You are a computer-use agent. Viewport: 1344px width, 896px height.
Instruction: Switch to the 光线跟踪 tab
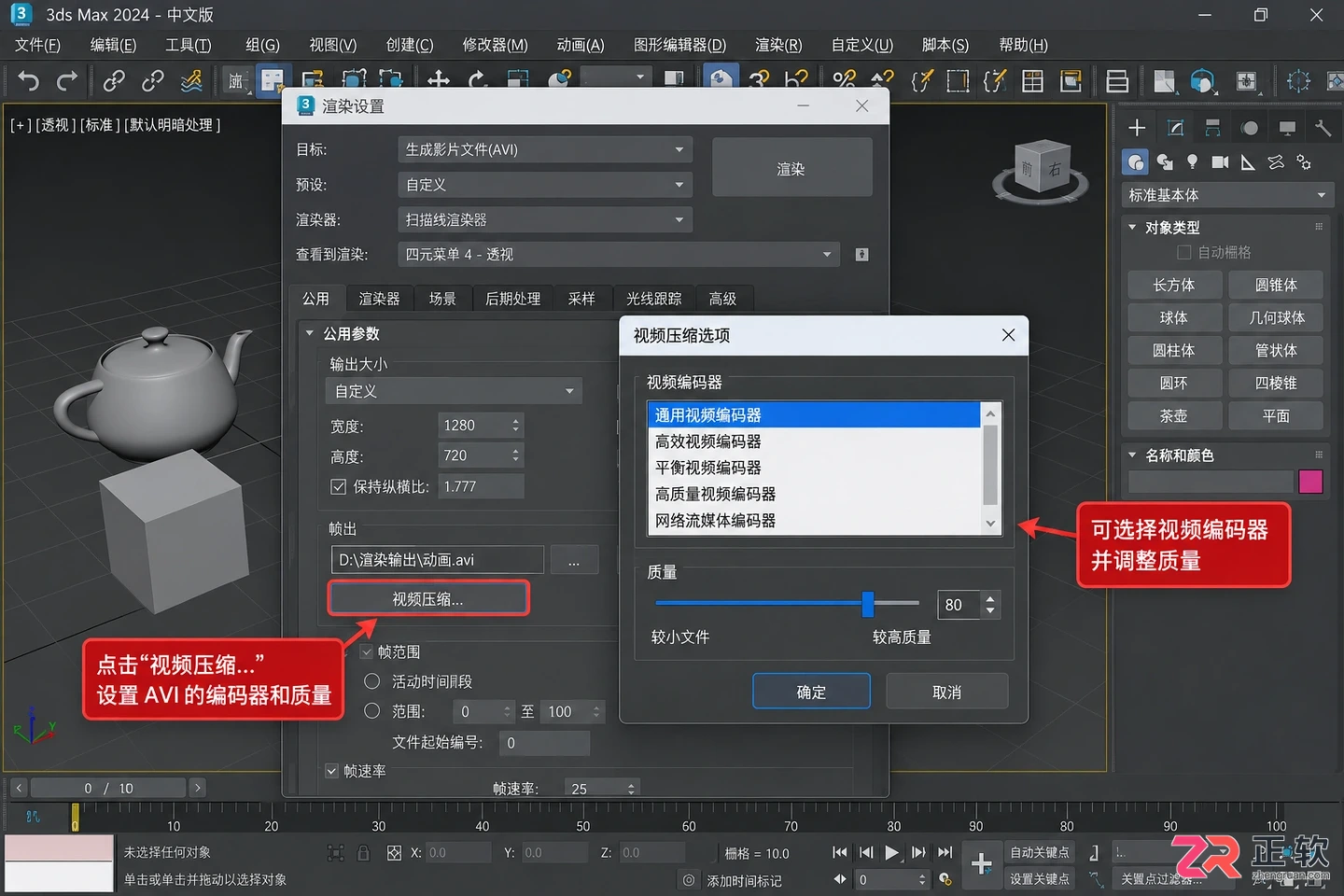coord(653,299)
